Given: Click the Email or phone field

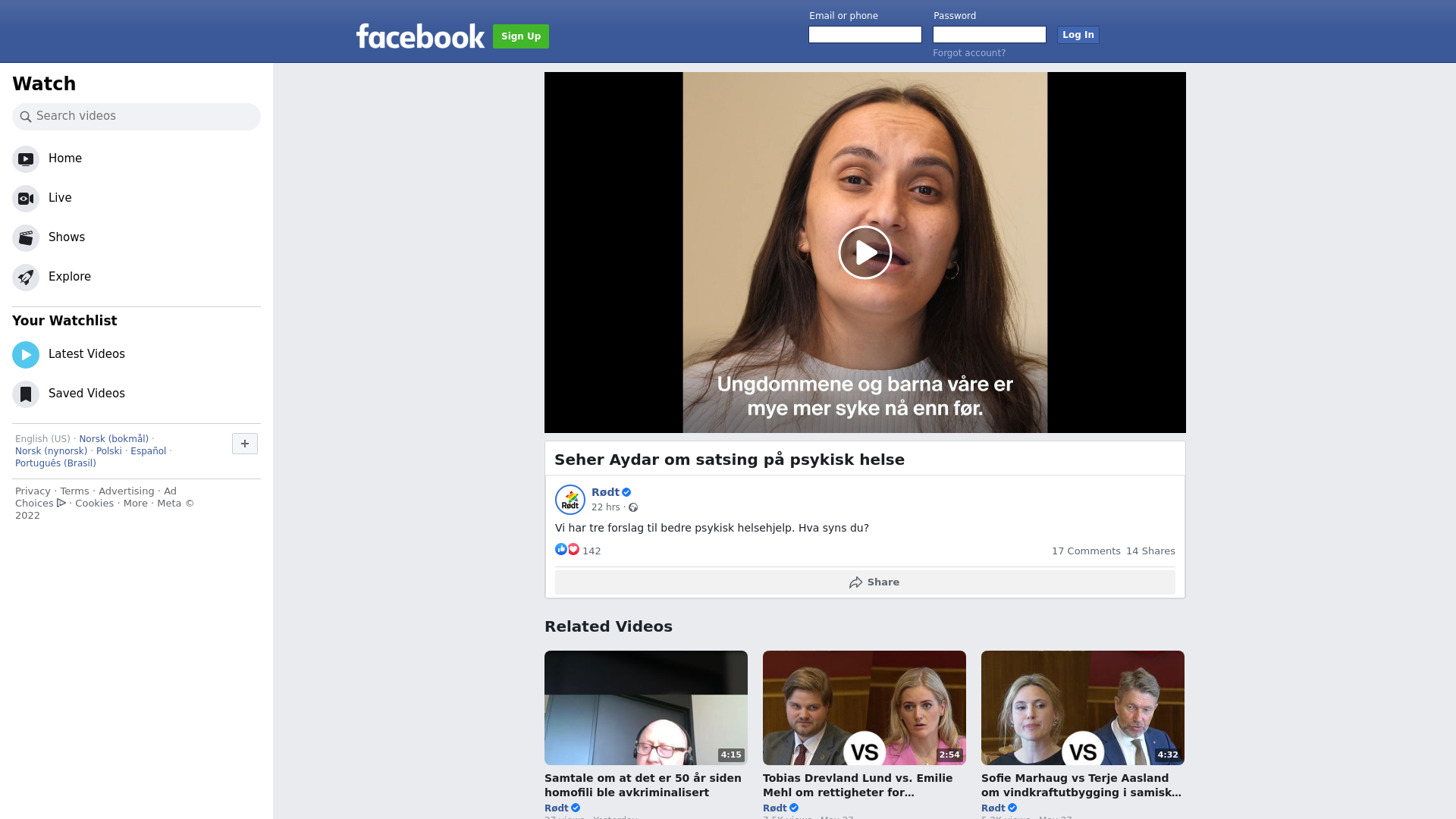Looking at the screenshot, I should coord(864,35).
